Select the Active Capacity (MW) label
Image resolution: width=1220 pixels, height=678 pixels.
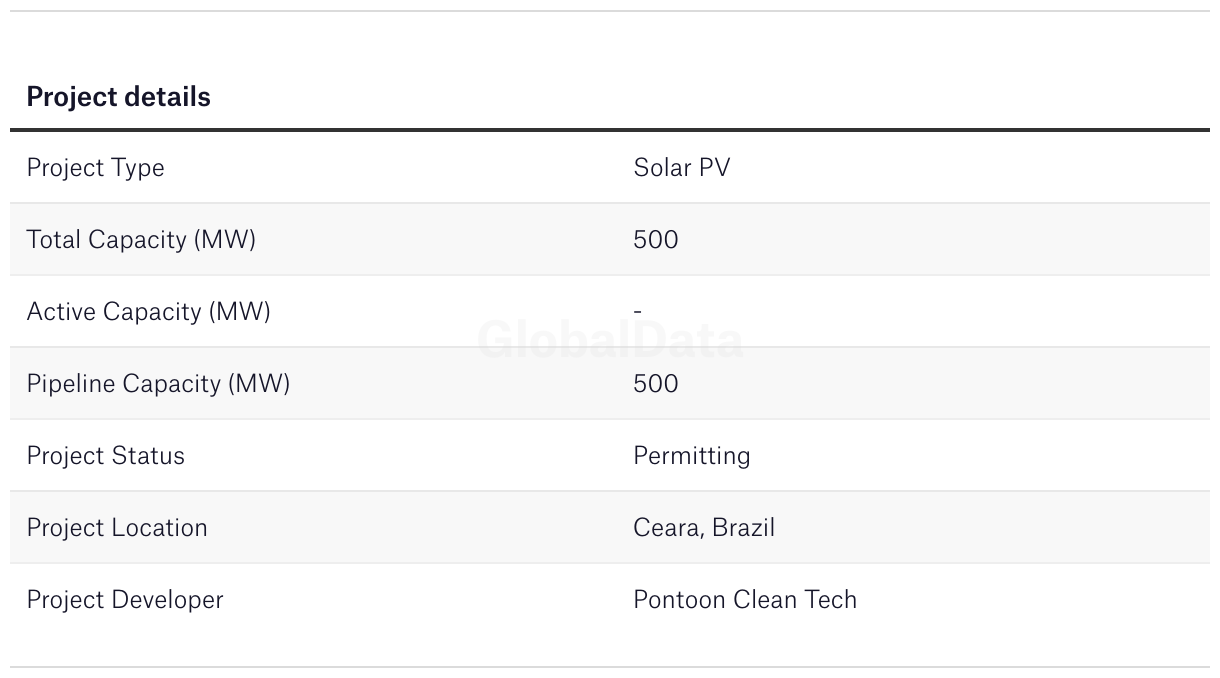(x=148, y=312)
